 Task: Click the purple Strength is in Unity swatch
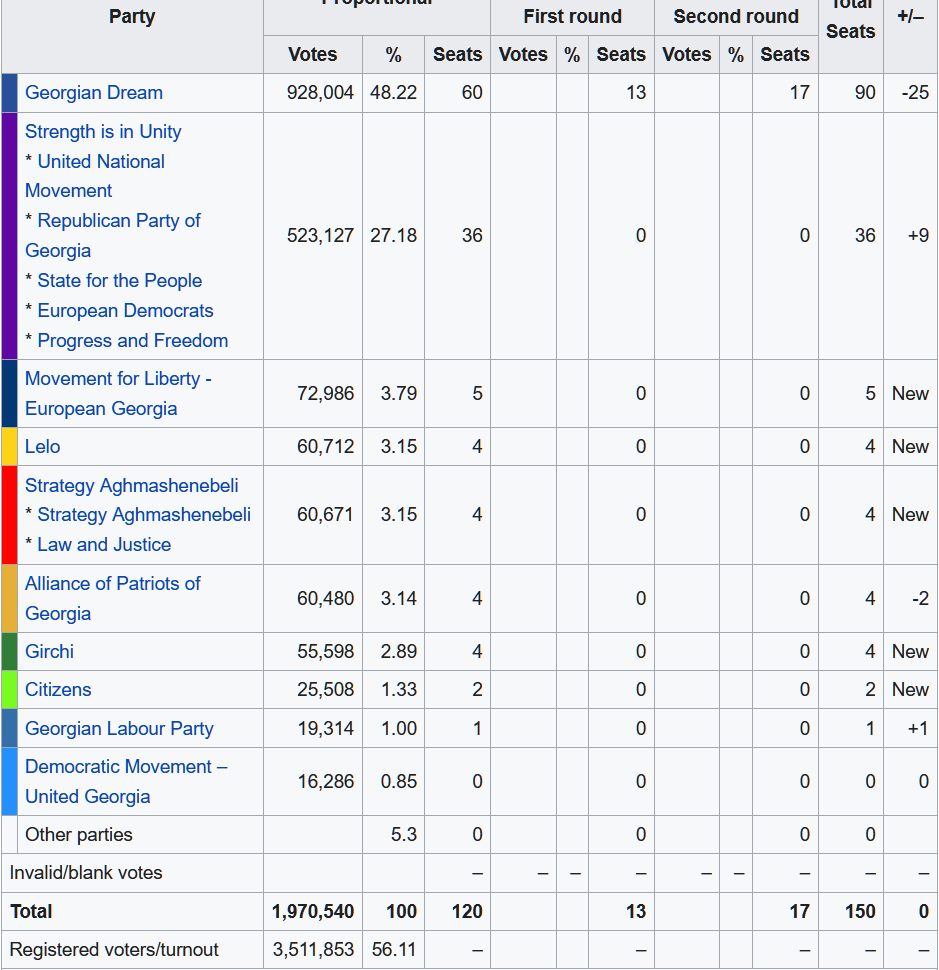(x=9, y=236)
